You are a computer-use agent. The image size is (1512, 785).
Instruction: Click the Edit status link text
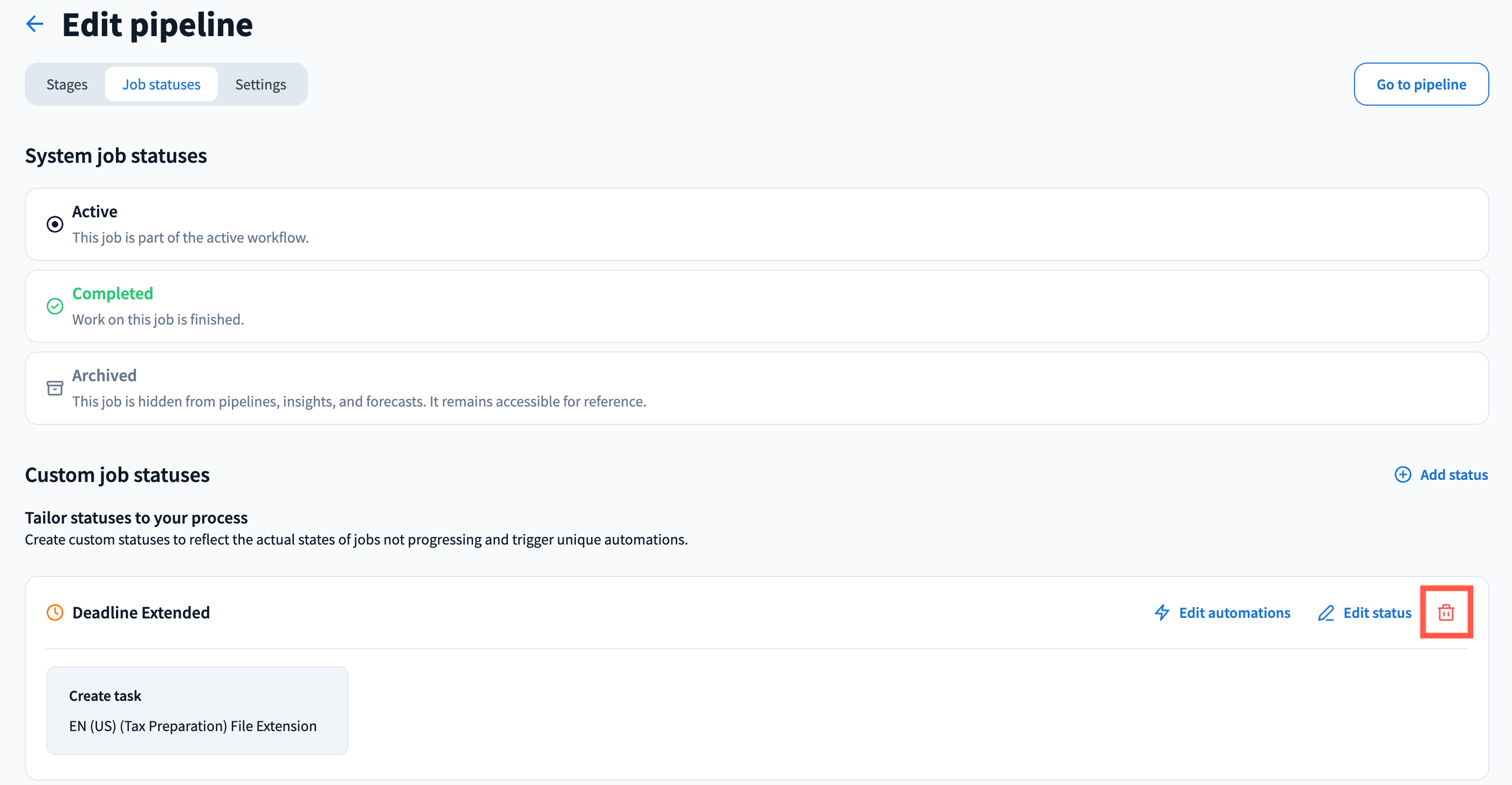(1377, 612)
